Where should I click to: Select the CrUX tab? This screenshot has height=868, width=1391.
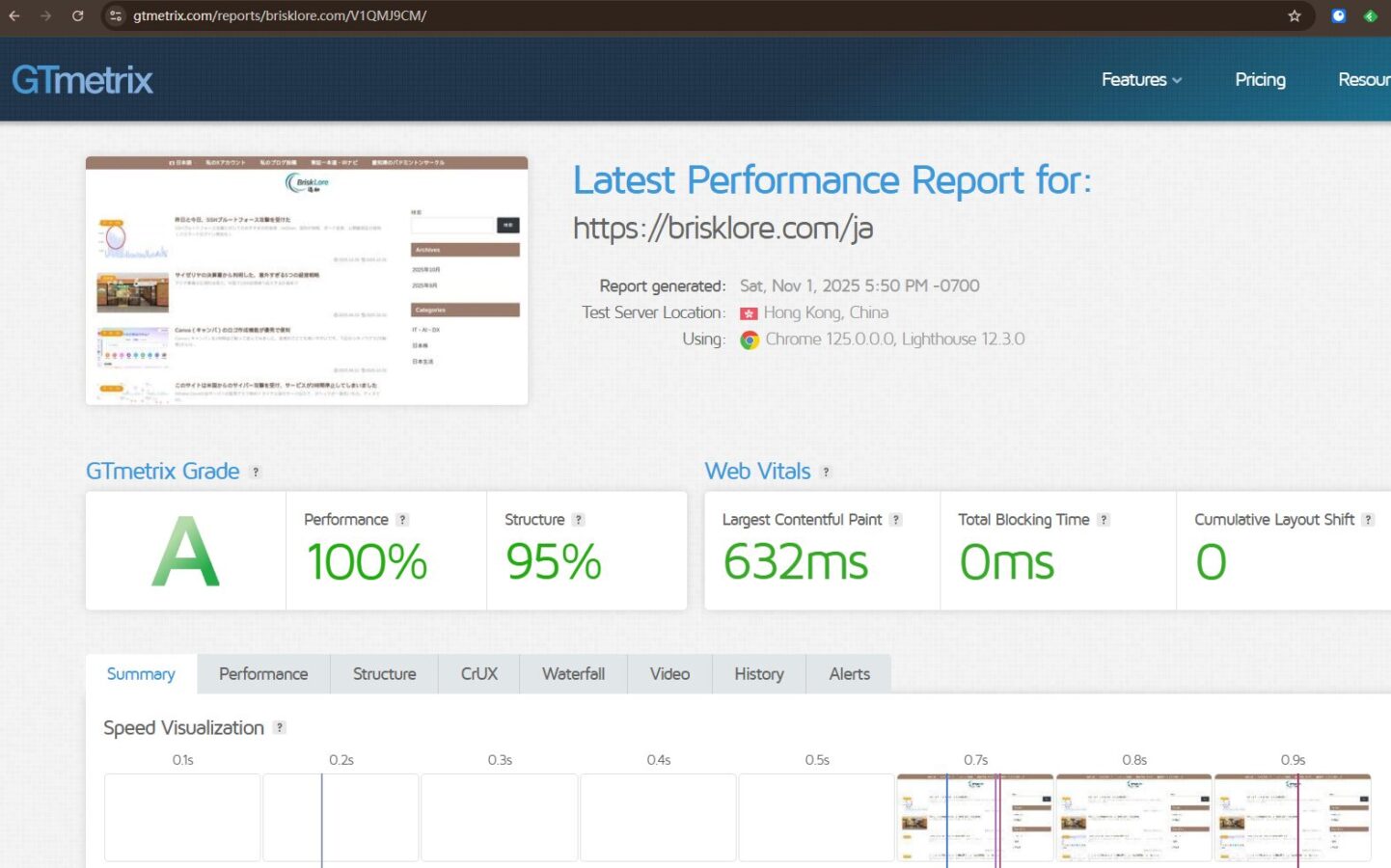[478, 674]
